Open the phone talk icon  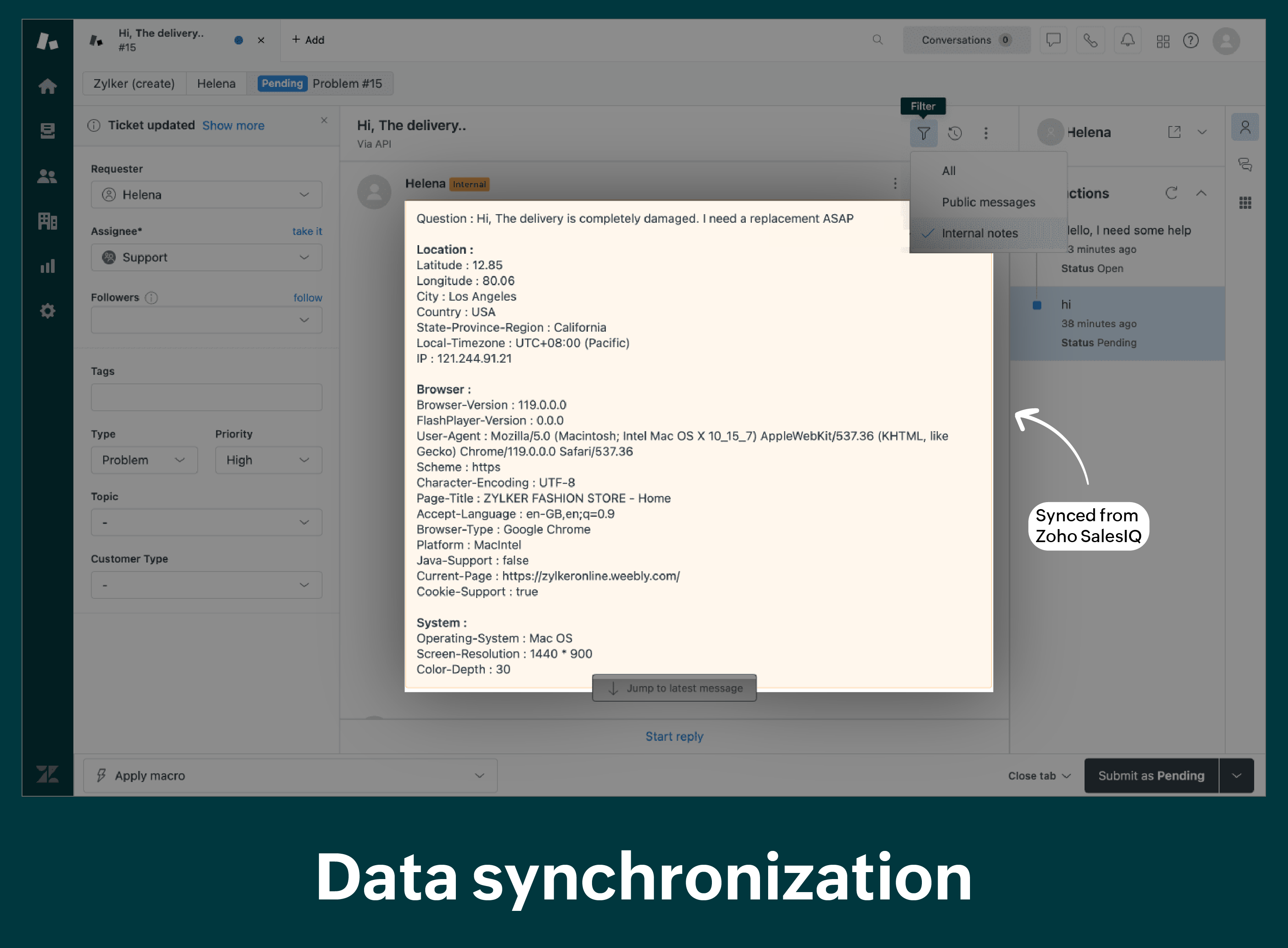(x=1090, y=40)
